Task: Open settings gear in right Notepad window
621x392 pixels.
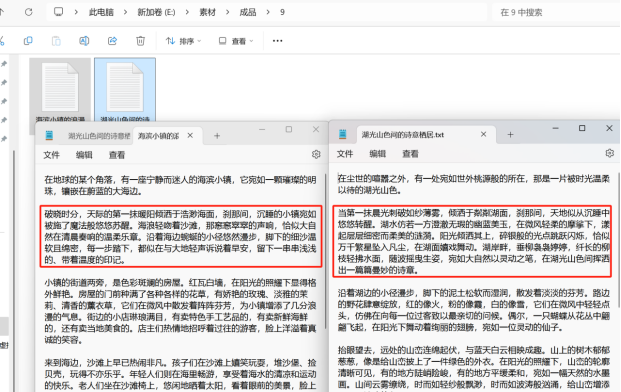Action: pos(610,153)
